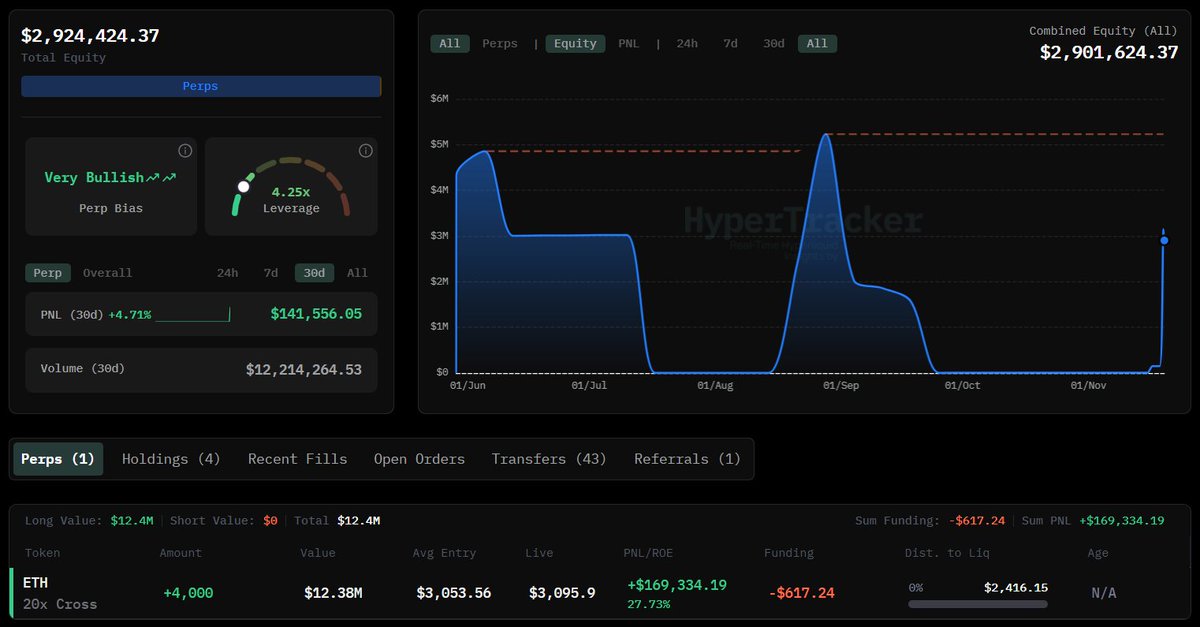Click the blue endpoint dot on the equity chart
This screenshot has width=1200, height=627.
point(1164,239)
